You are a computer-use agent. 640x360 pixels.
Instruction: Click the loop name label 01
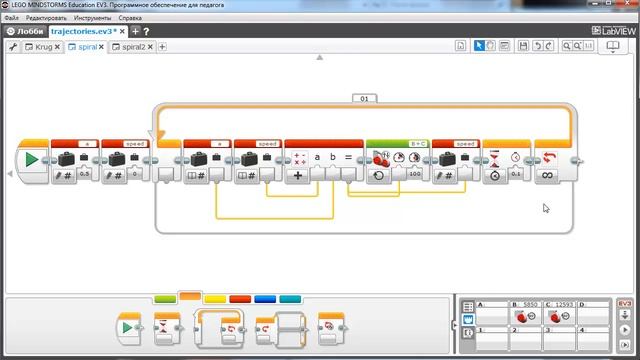click(x=364, y=99)
